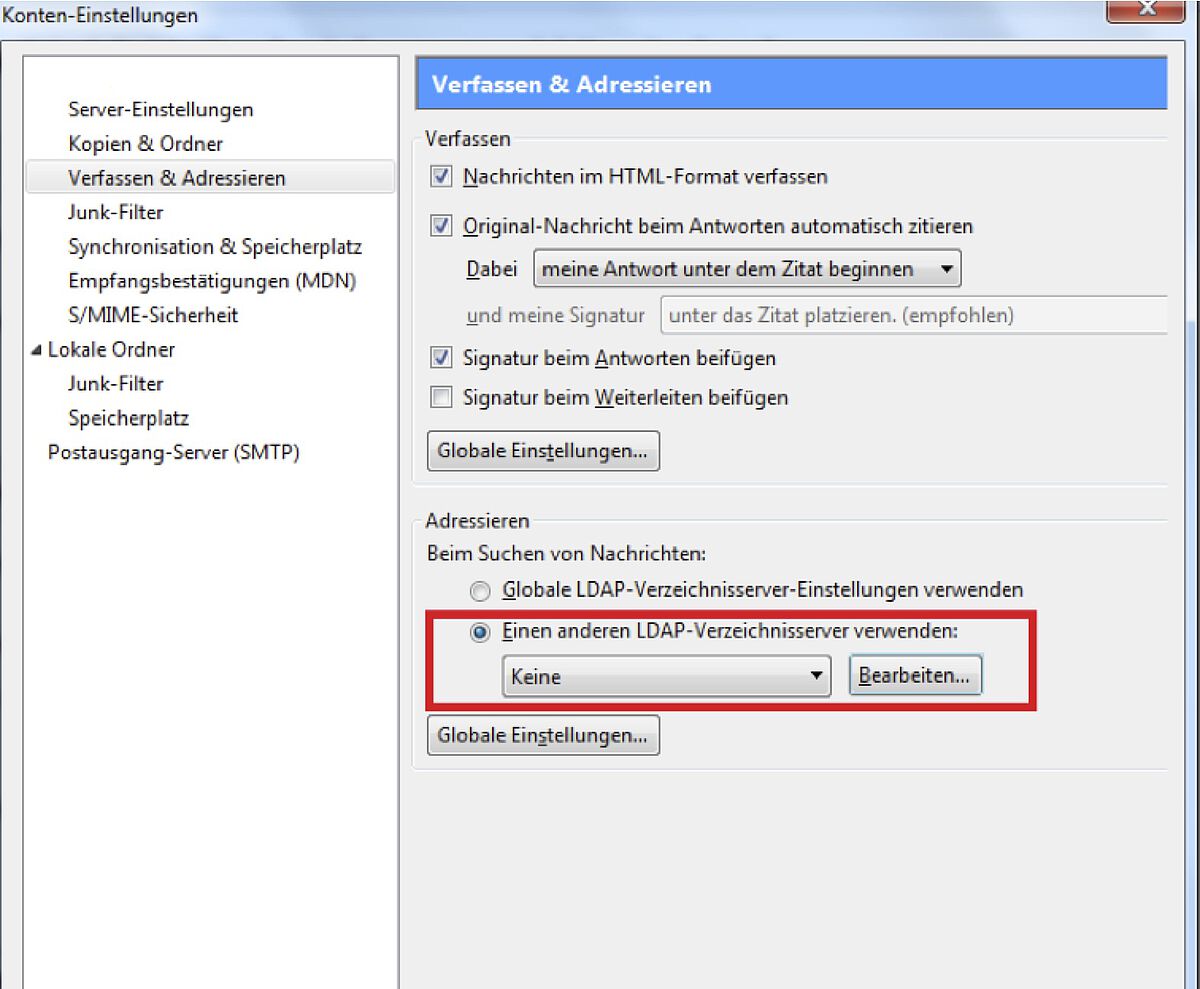The width and height of the screenshot is (1200, 989).
Task: Open the signature placement dropdown 'unter das Zitat platzieren'
Action: click(x=914, y=316)
